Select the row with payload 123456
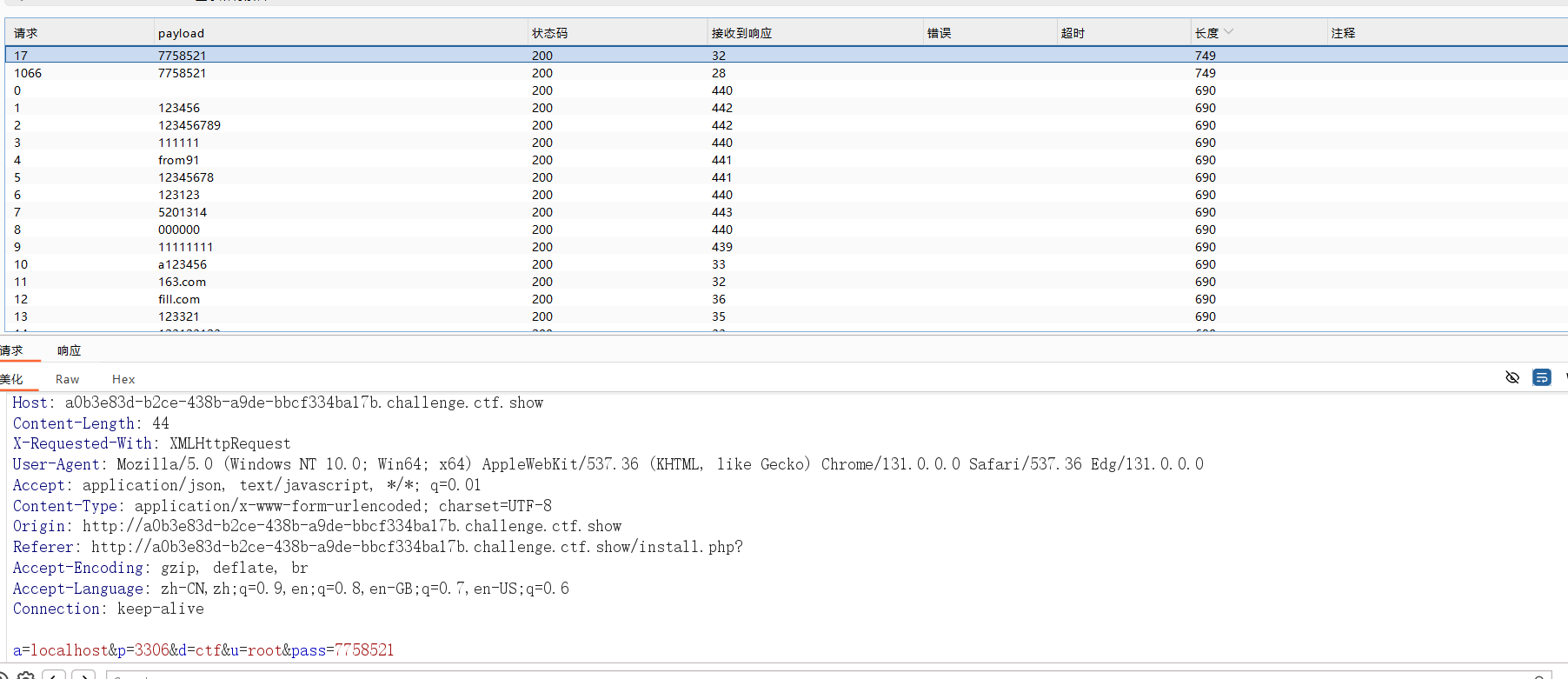 click(787, 108)
